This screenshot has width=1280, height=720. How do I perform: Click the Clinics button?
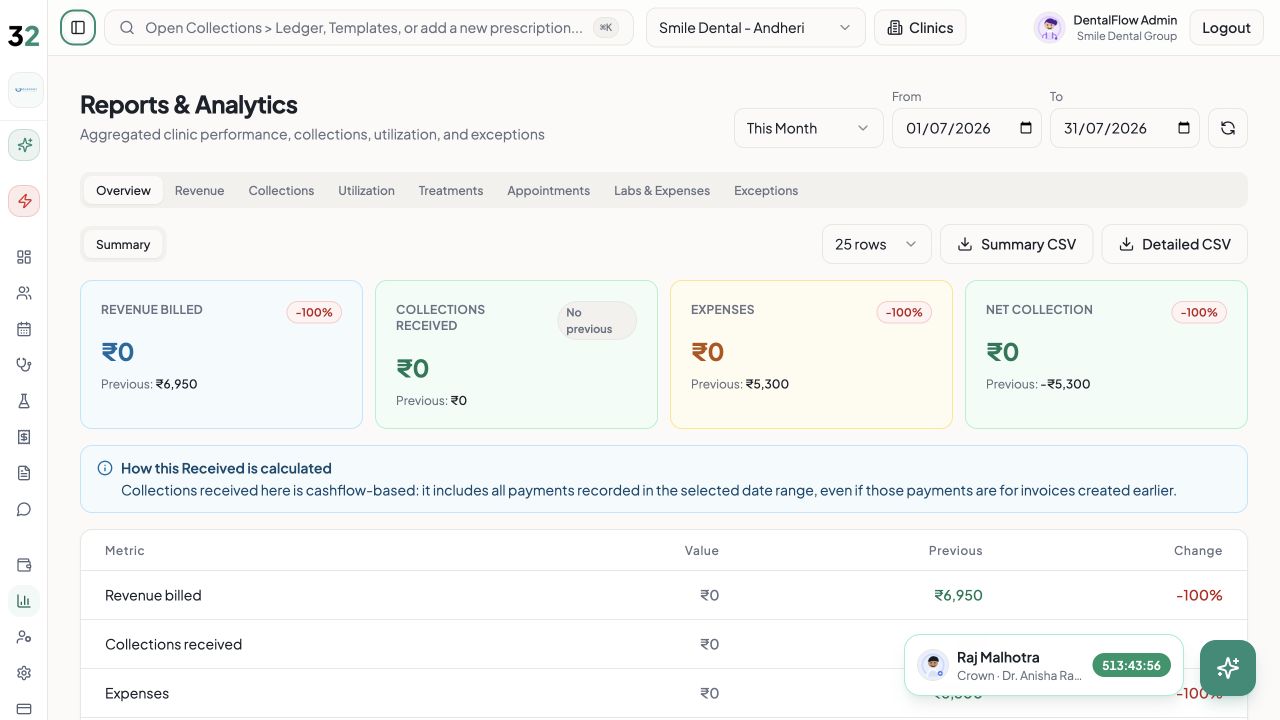(920, 28)
